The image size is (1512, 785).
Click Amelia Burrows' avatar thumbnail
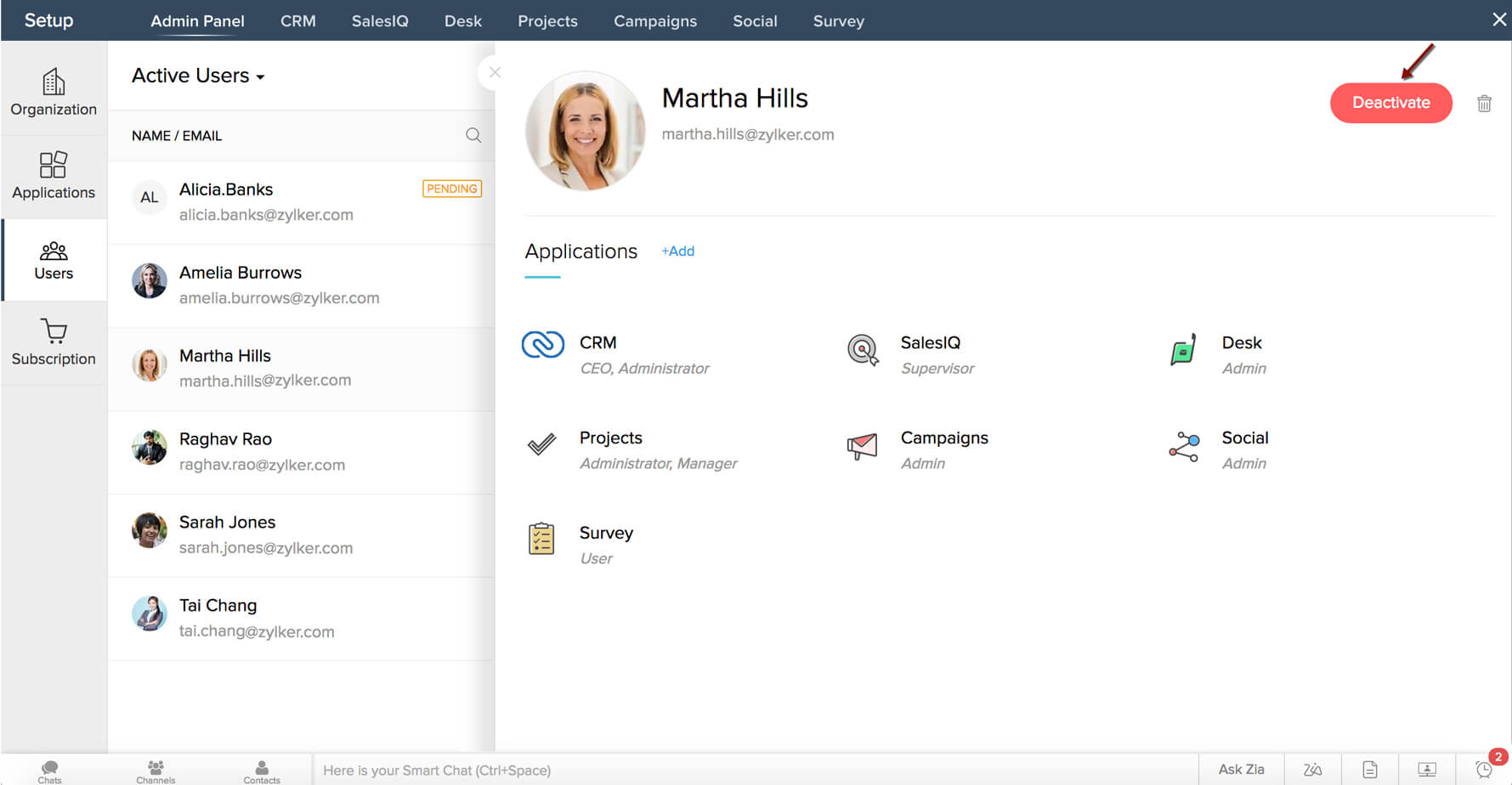150,280
